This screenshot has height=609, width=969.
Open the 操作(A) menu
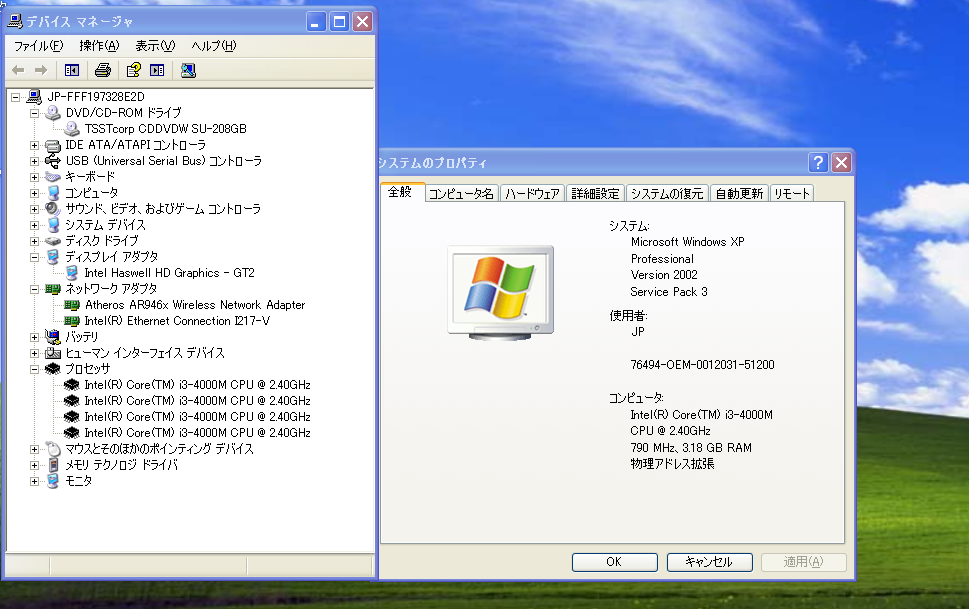click(x=99, y=46)
